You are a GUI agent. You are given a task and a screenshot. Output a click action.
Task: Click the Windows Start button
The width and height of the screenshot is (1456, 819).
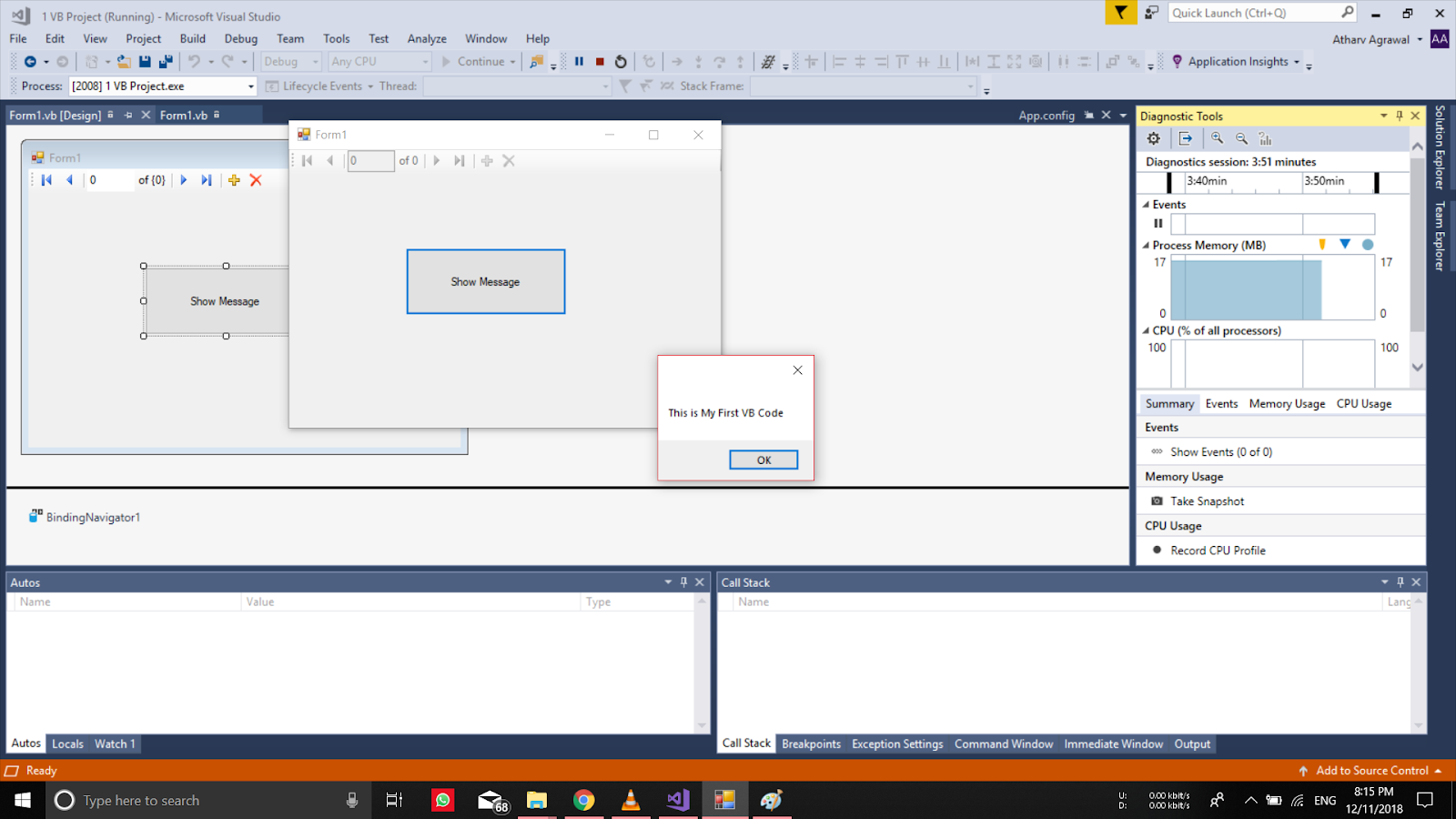[23, 800]
